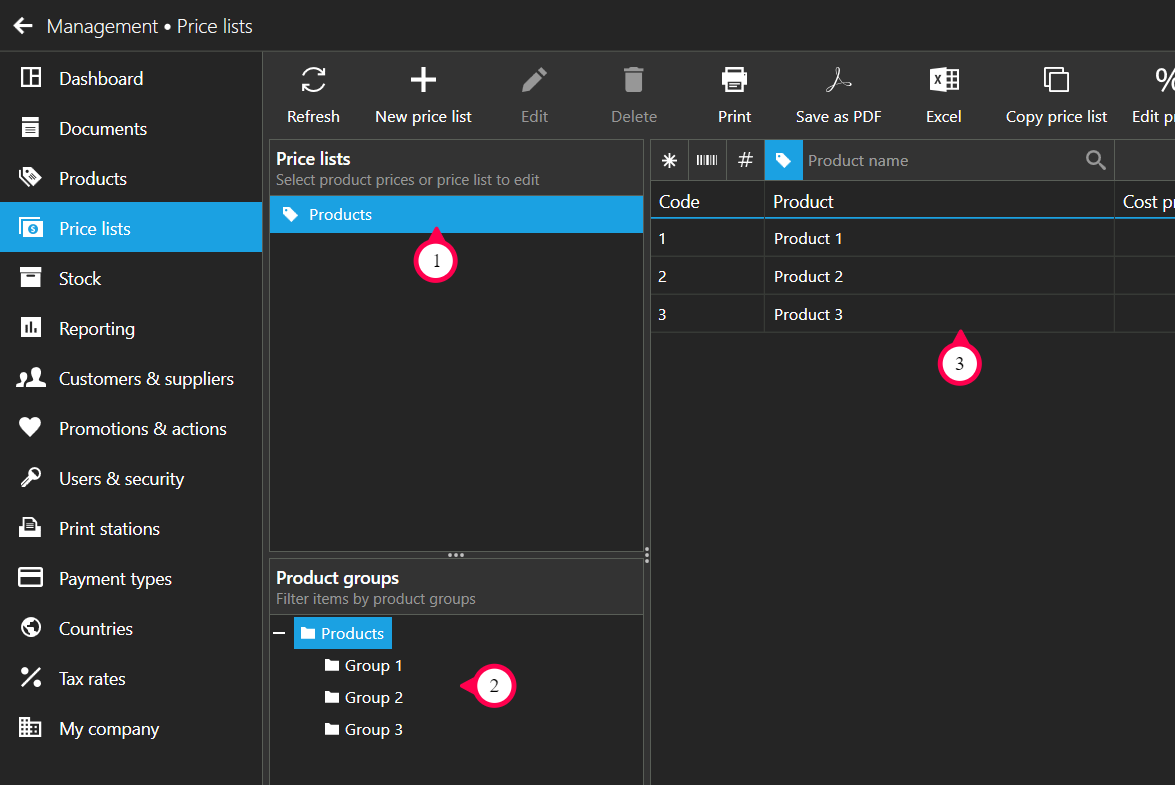Export price list to Excel
The height and width of the screenshot is (785, 1175).
pyautogui.click(x=943, y=95)
